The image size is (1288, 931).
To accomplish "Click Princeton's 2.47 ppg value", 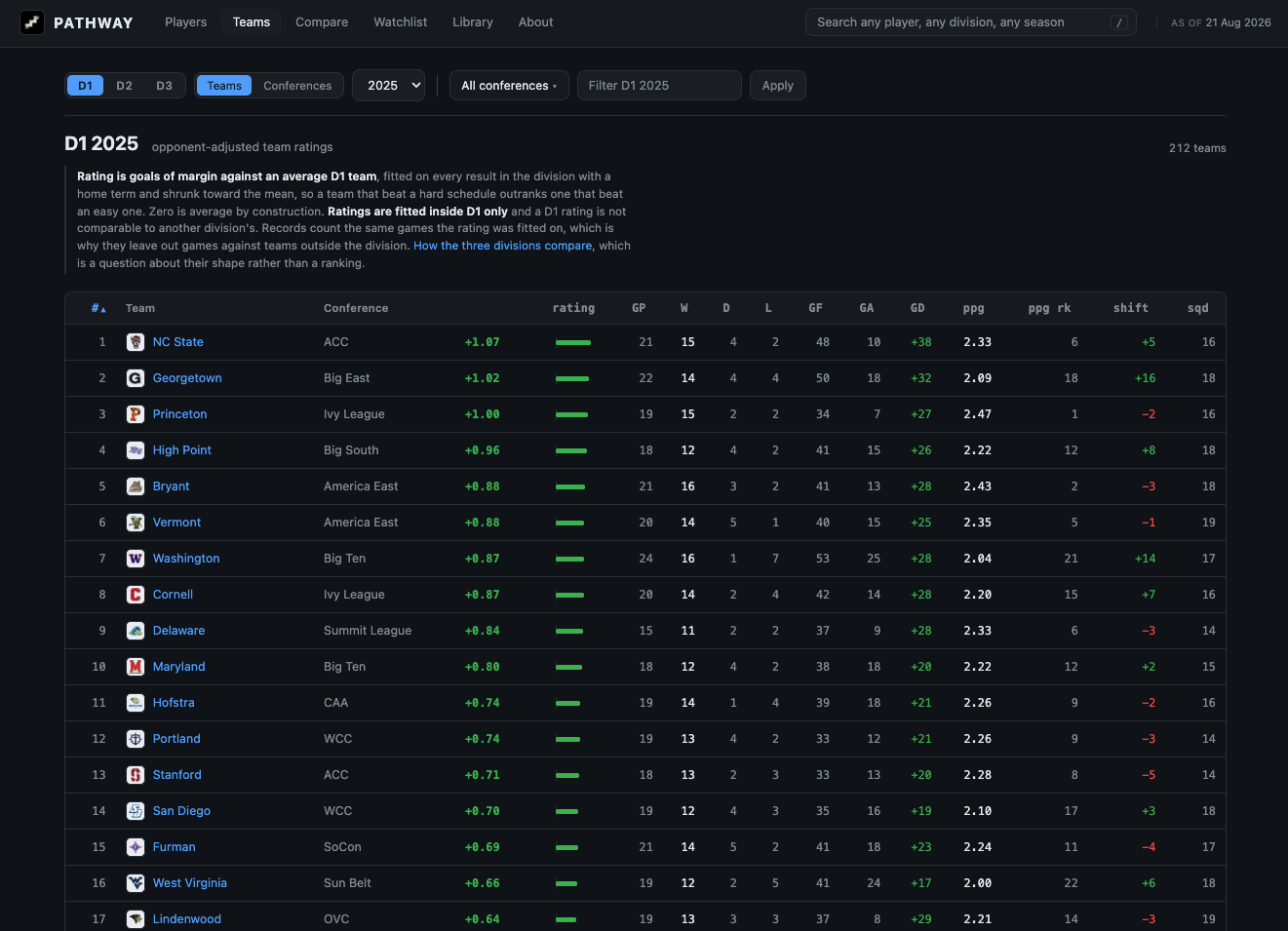I will (x=977, y=414).
